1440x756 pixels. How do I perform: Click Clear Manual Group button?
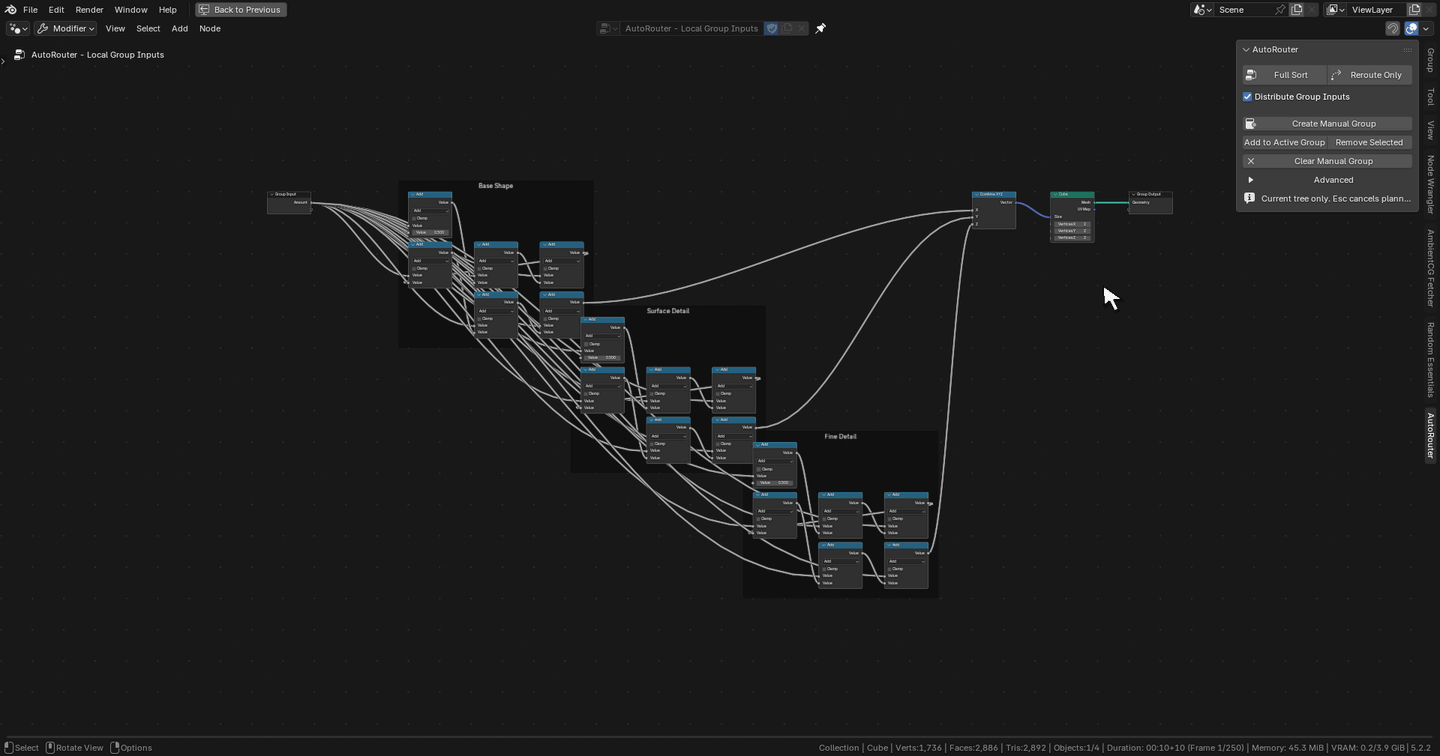point(1327,161)
